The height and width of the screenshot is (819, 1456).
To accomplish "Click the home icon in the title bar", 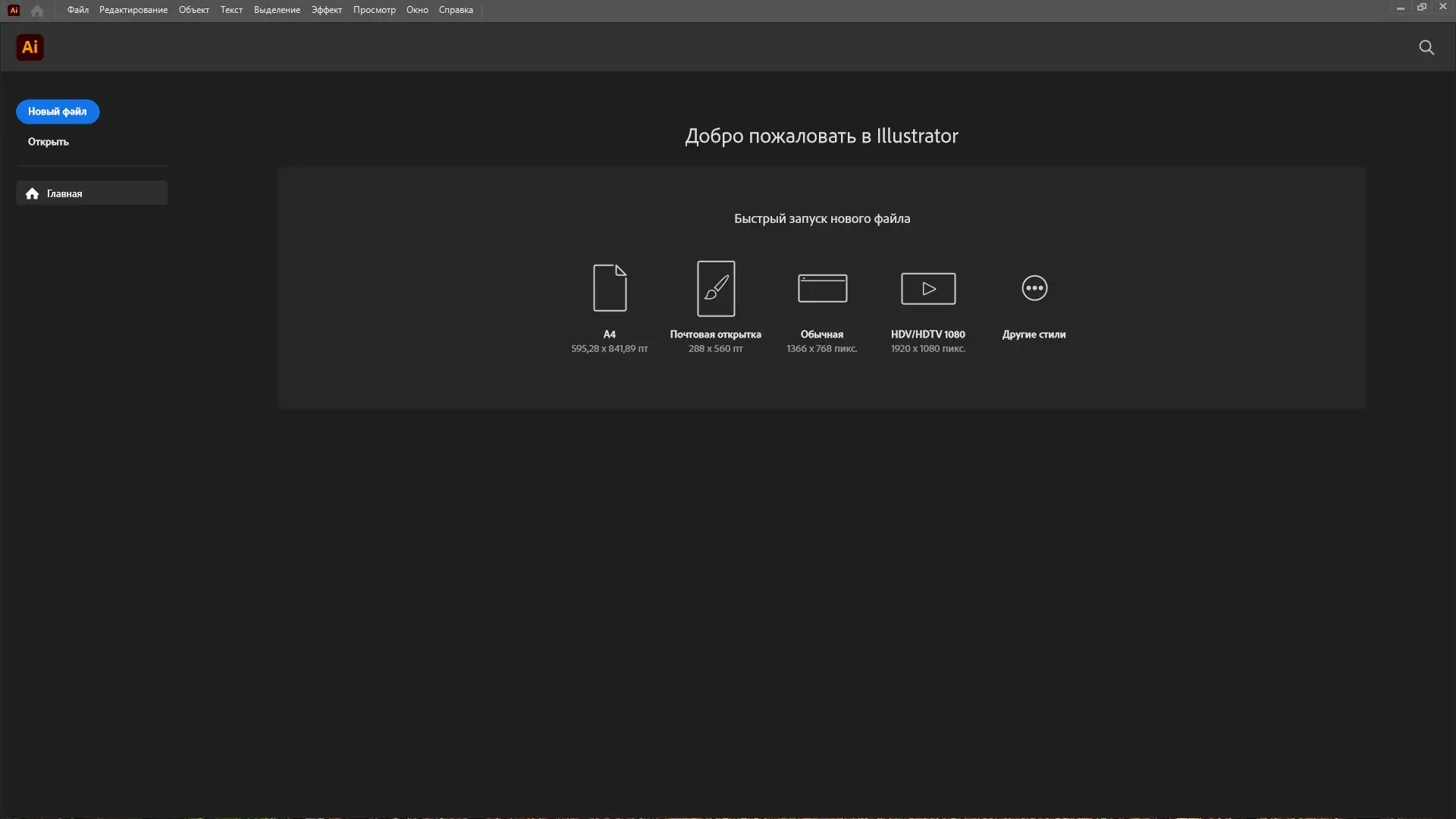I will tap(36, 10).
